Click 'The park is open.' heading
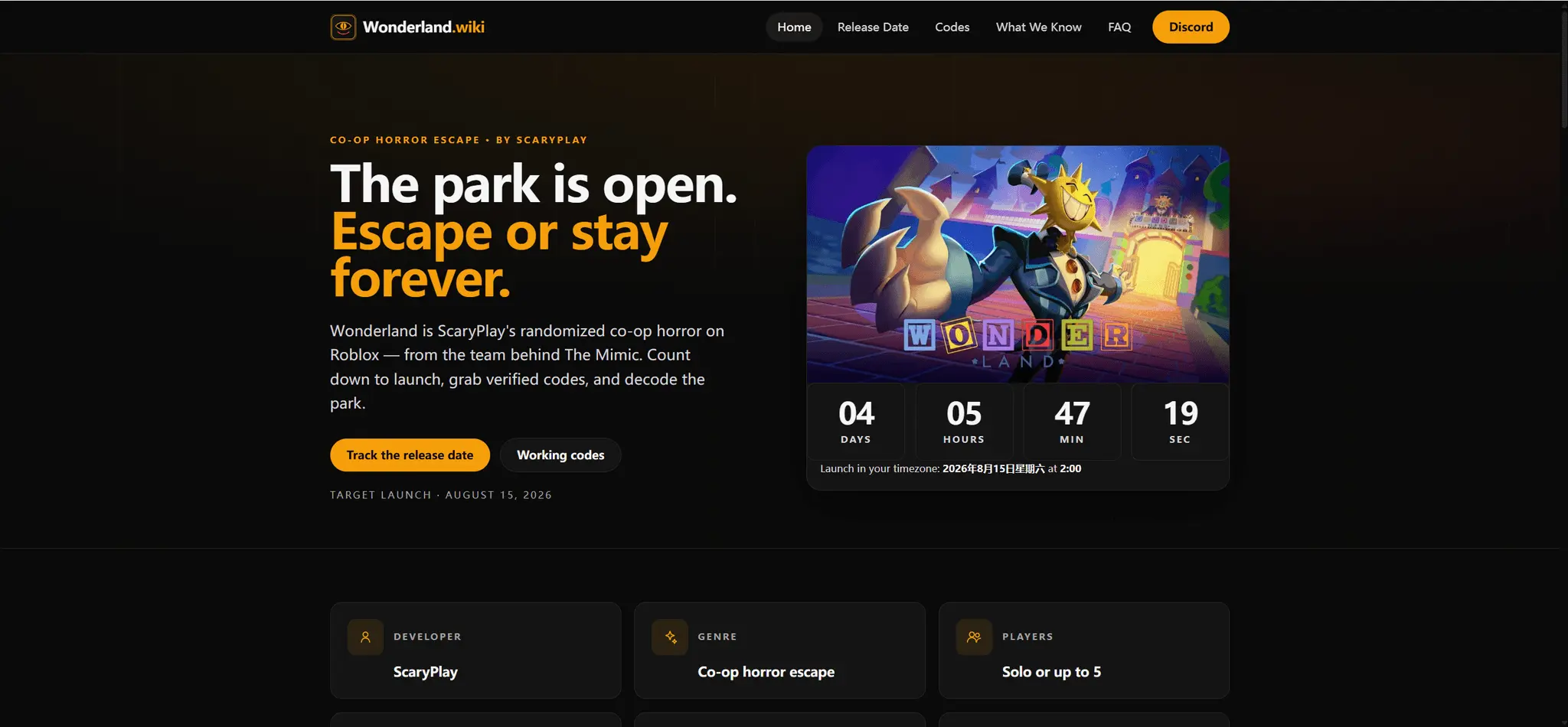 pos(534,184)
